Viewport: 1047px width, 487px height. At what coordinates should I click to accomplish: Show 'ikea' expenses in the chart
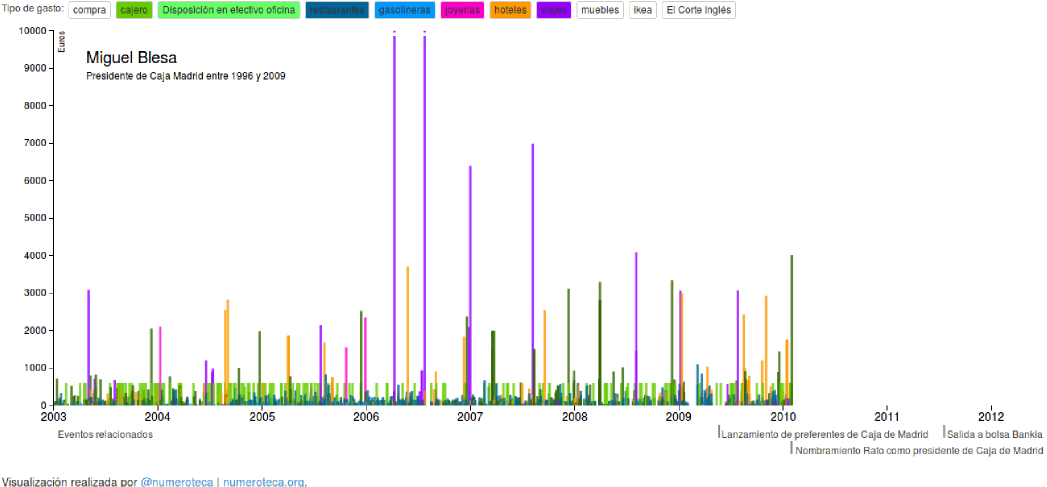coord(643,10)
